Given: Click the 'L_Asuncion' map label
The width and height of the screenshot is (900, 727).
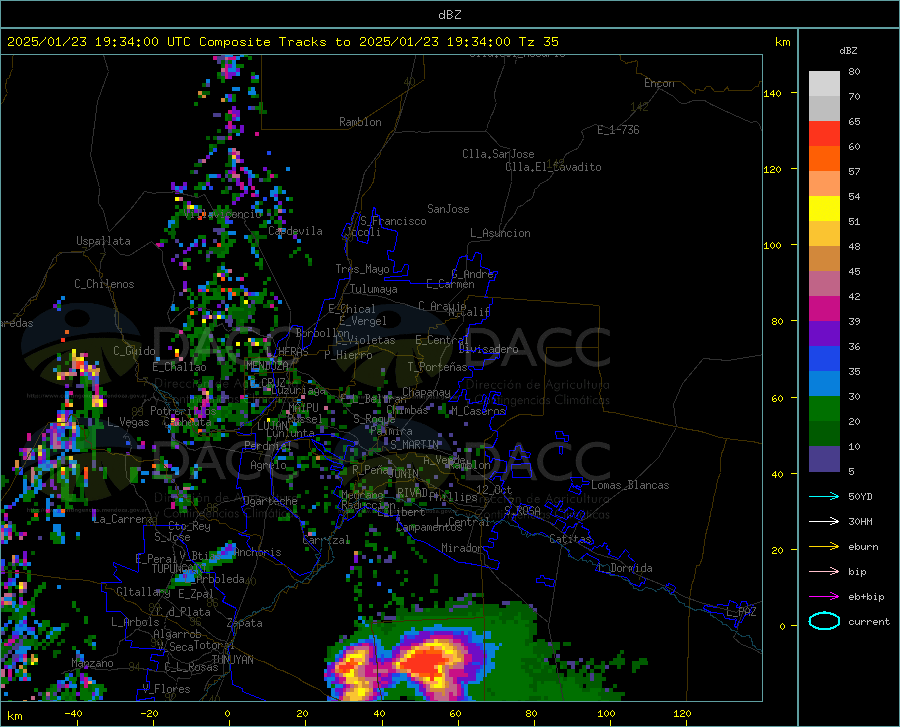Looking at the screenshot, I should [x=500, y=233].
